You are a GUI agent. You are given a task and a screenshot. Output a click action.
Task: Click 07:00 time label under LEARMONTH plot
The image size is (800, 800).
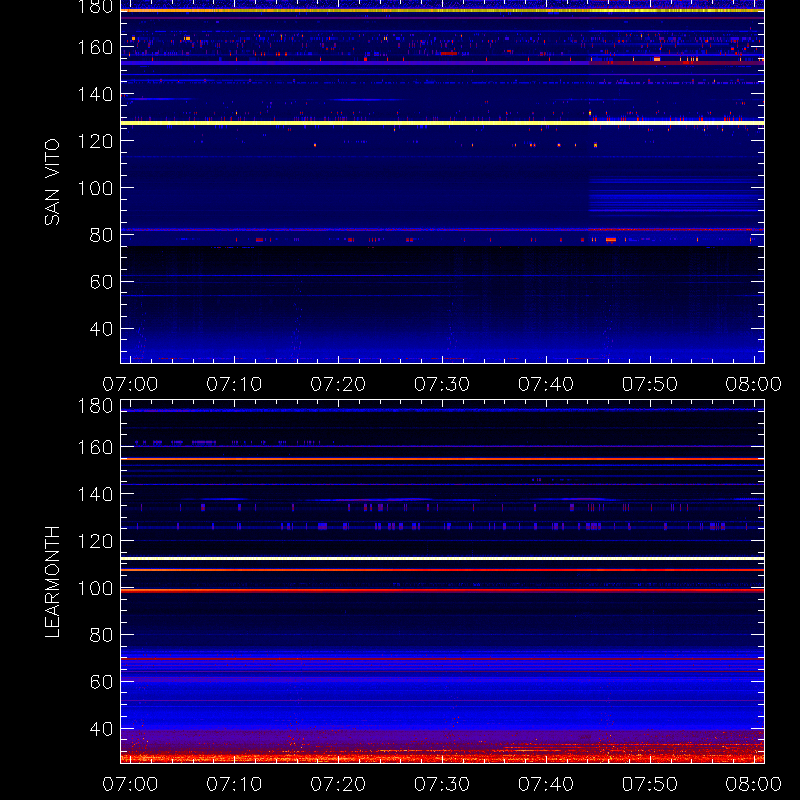pos(130,784)
